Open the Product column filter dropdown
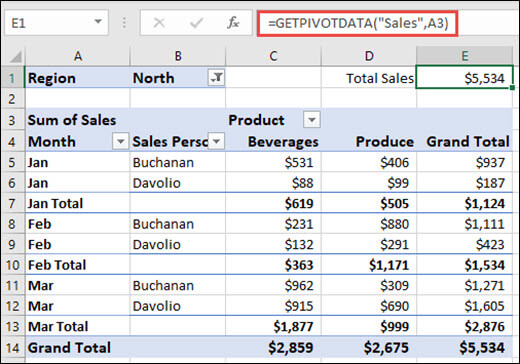The width and height of the screenshot is (520, 364). pyautogui.click(x=312, y=120)
